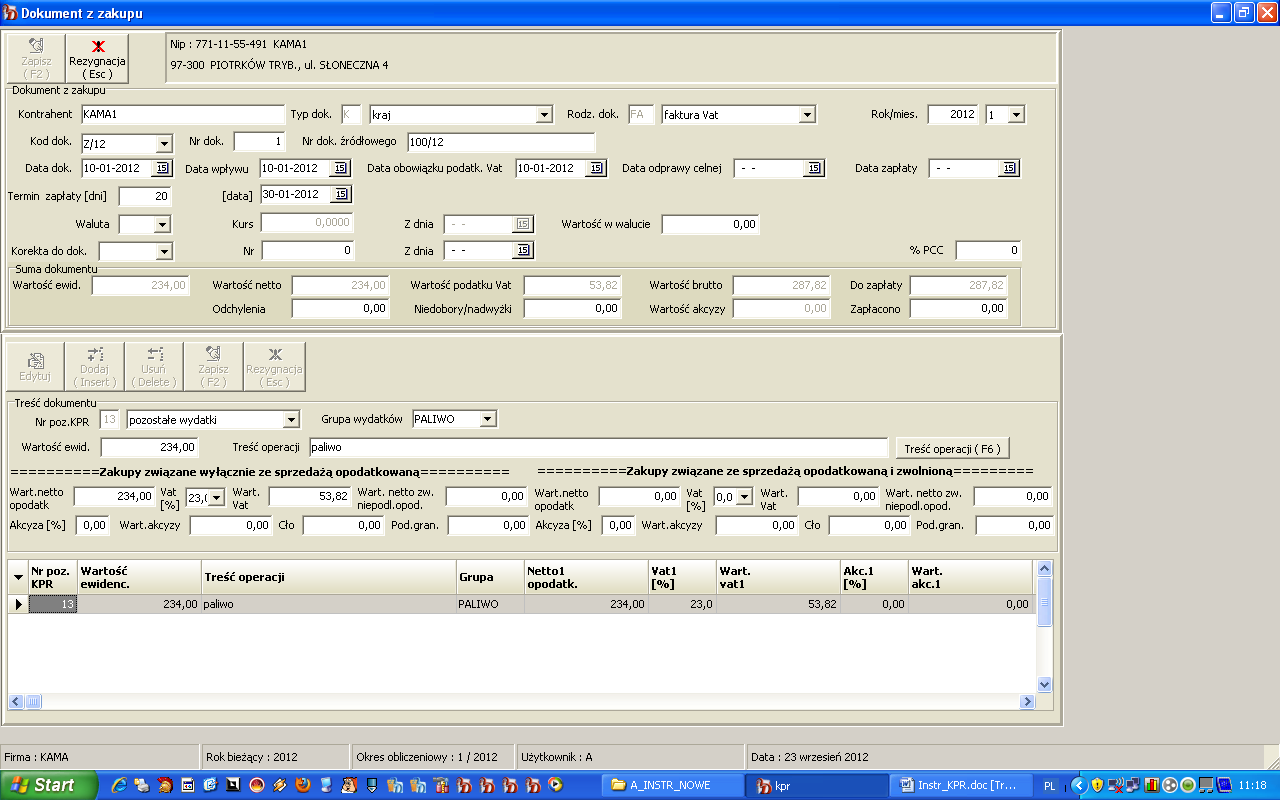Screen dimensions: 1280x800
Task: Click the kpr application icon in title bar
Action: 11,12
